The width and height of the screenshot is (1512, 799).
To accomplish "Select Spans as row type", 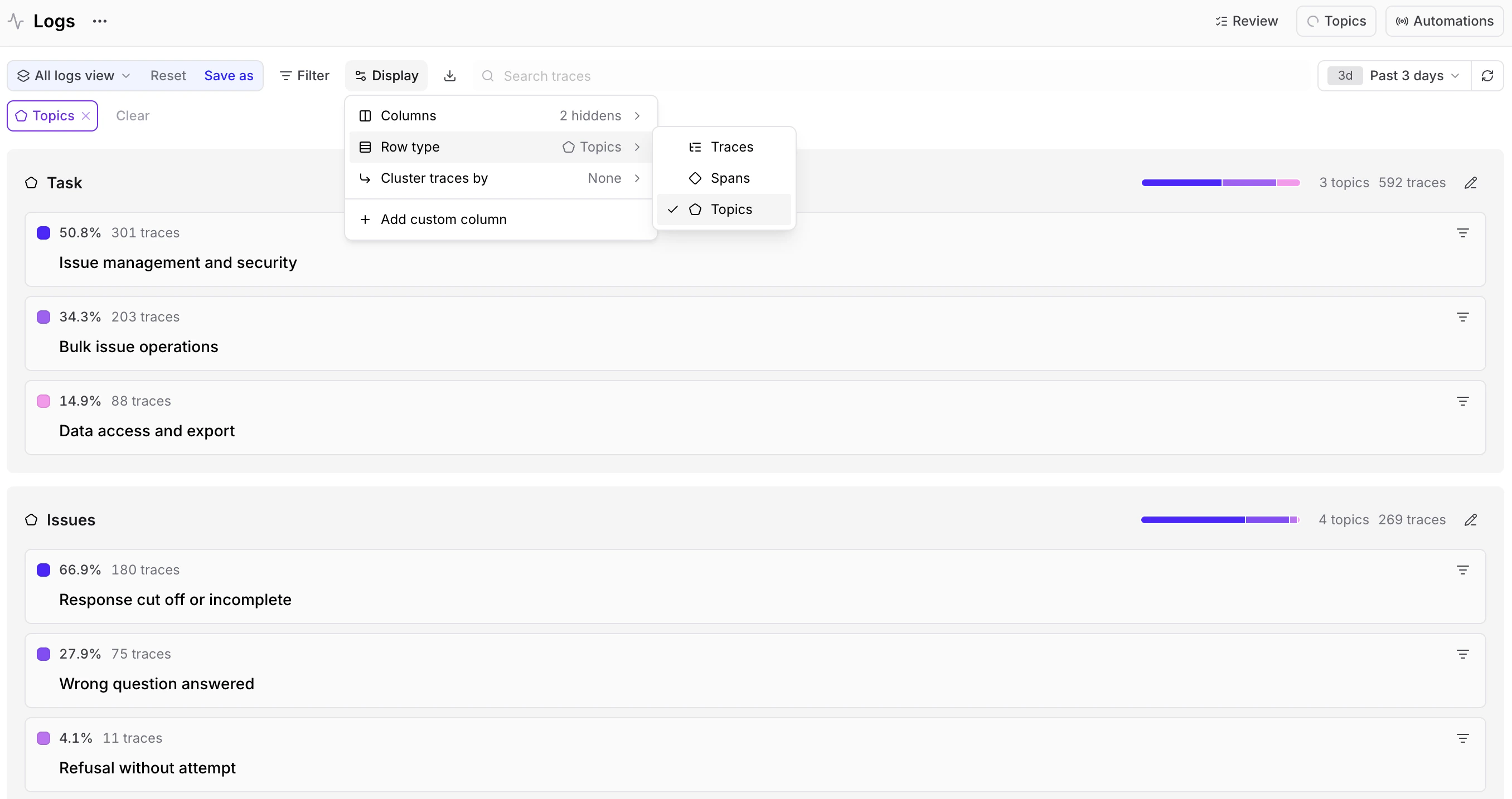I will 730,178.
